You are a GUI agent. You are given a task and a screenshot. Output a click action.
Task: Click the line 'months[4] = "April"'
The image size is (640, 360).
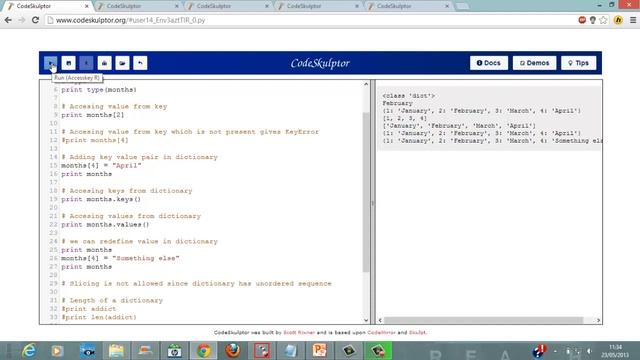coord(101,166)
